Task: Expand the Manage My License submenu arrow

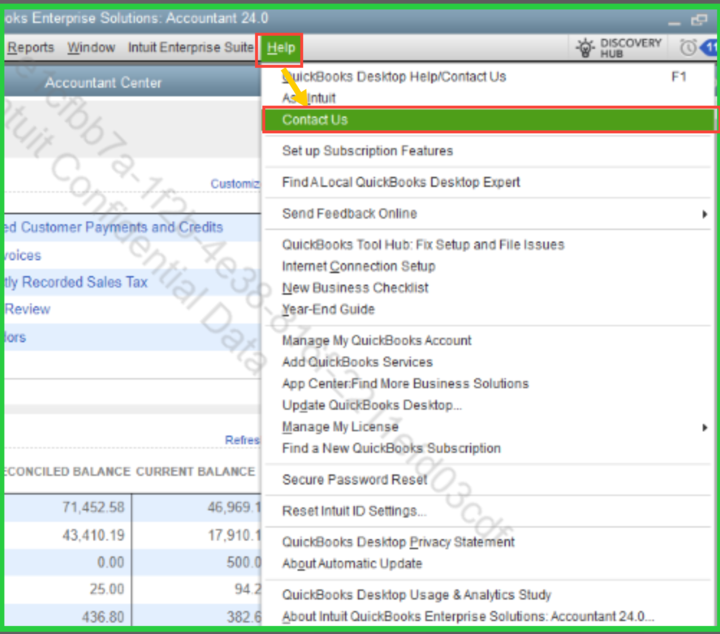Action: tap(704, 427)
